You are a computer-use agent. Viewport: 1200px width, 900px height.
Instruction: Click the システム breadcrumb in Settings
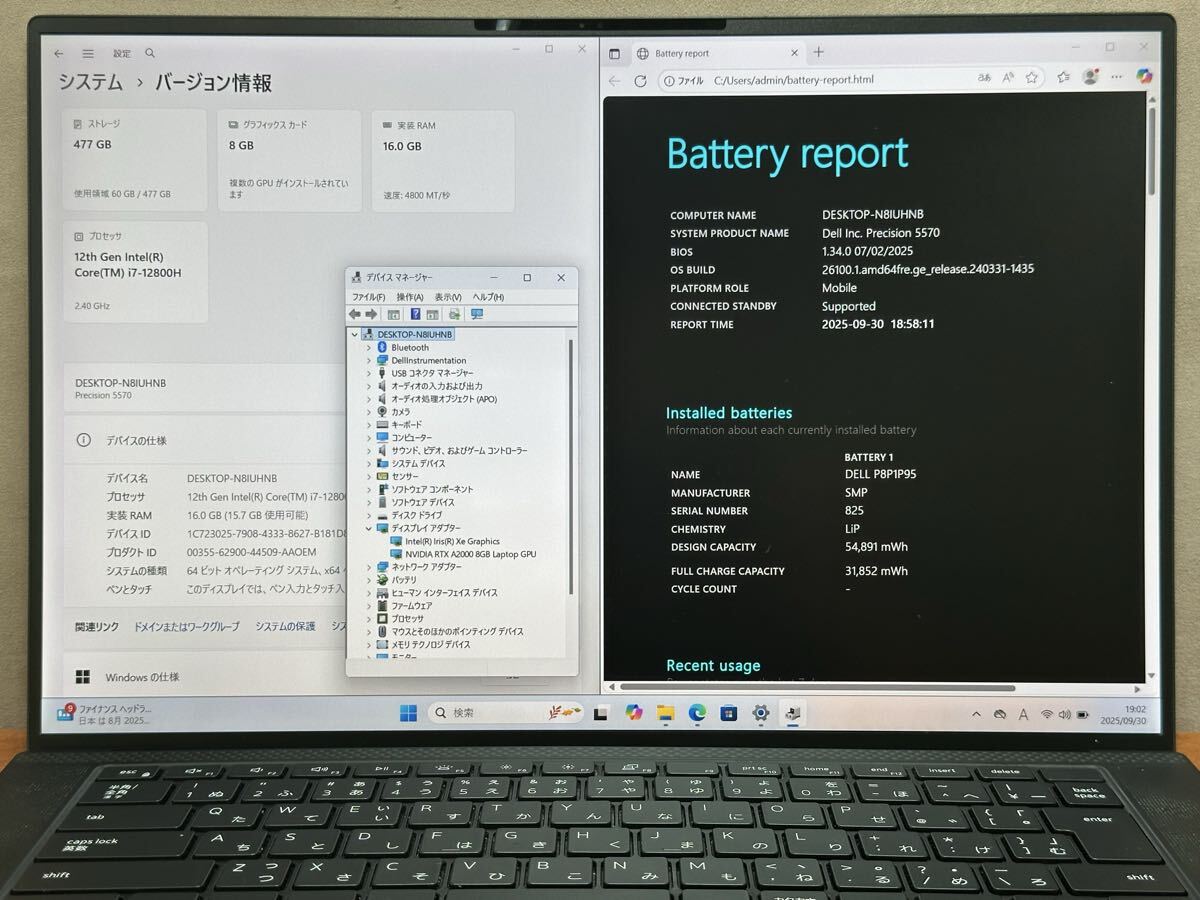(x=90, y=83)
